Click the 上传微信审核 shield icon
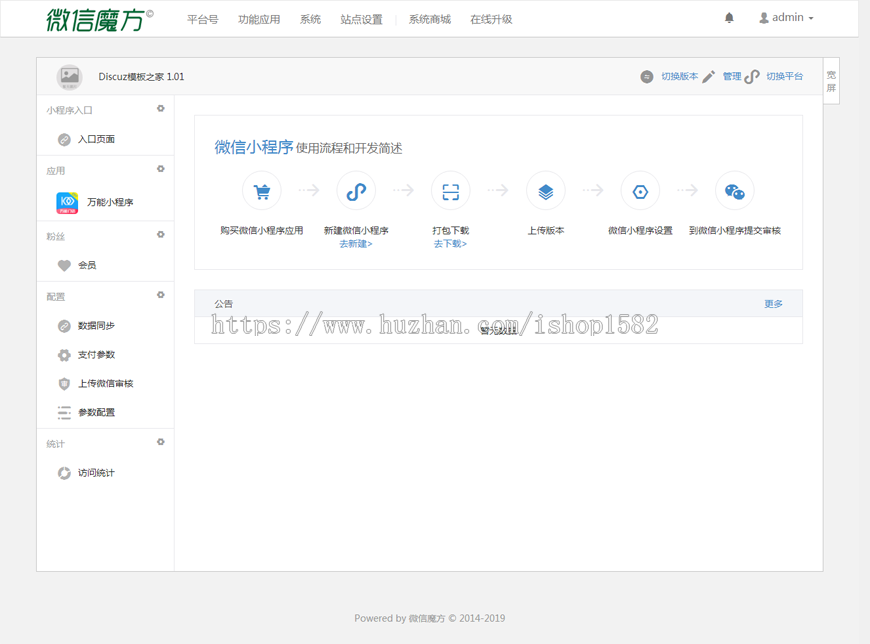Viewport: 870px width, 644px height. click(x=64, y=383)
